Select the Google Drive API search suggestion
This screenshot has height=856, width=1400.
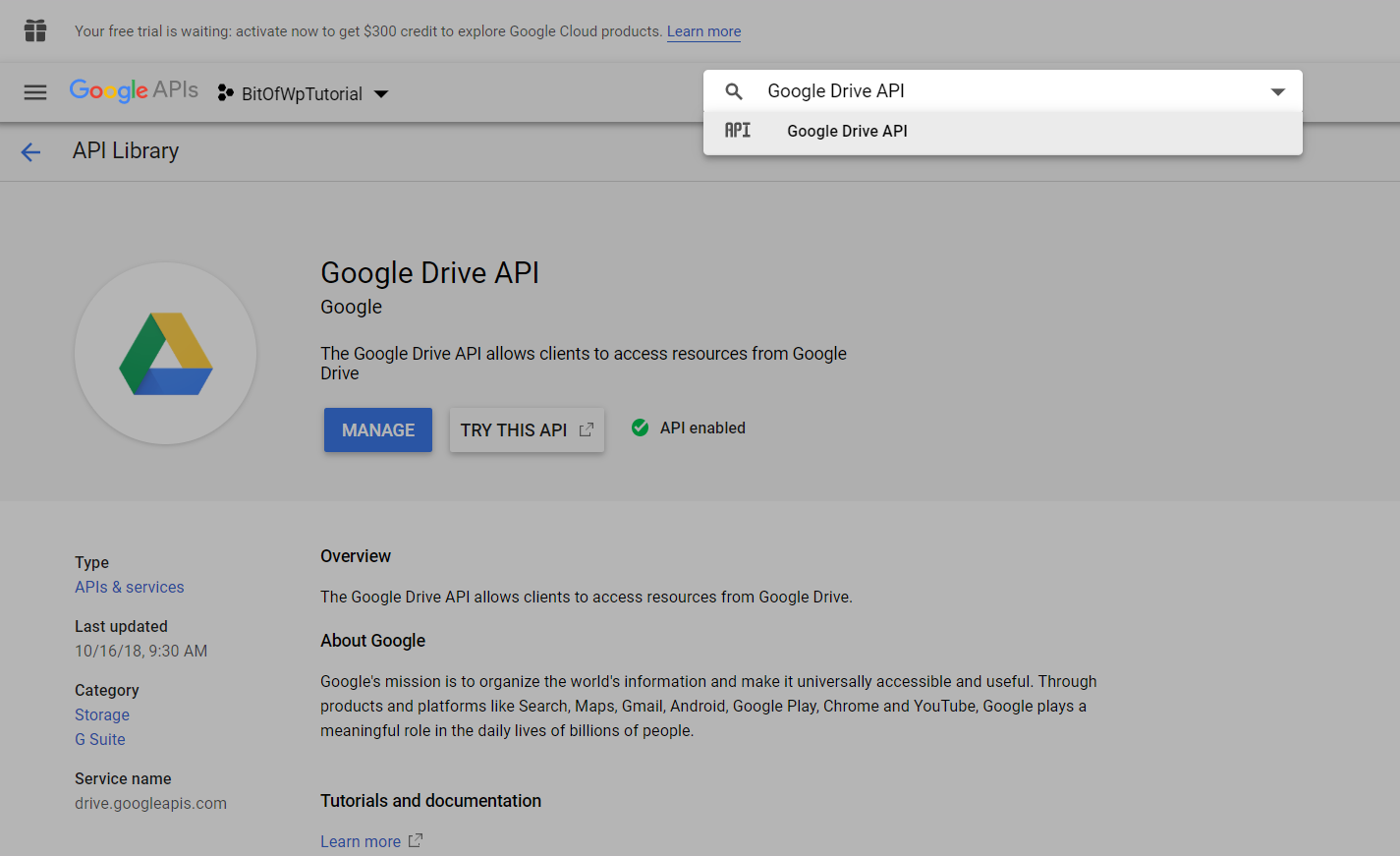click(847, 132)
